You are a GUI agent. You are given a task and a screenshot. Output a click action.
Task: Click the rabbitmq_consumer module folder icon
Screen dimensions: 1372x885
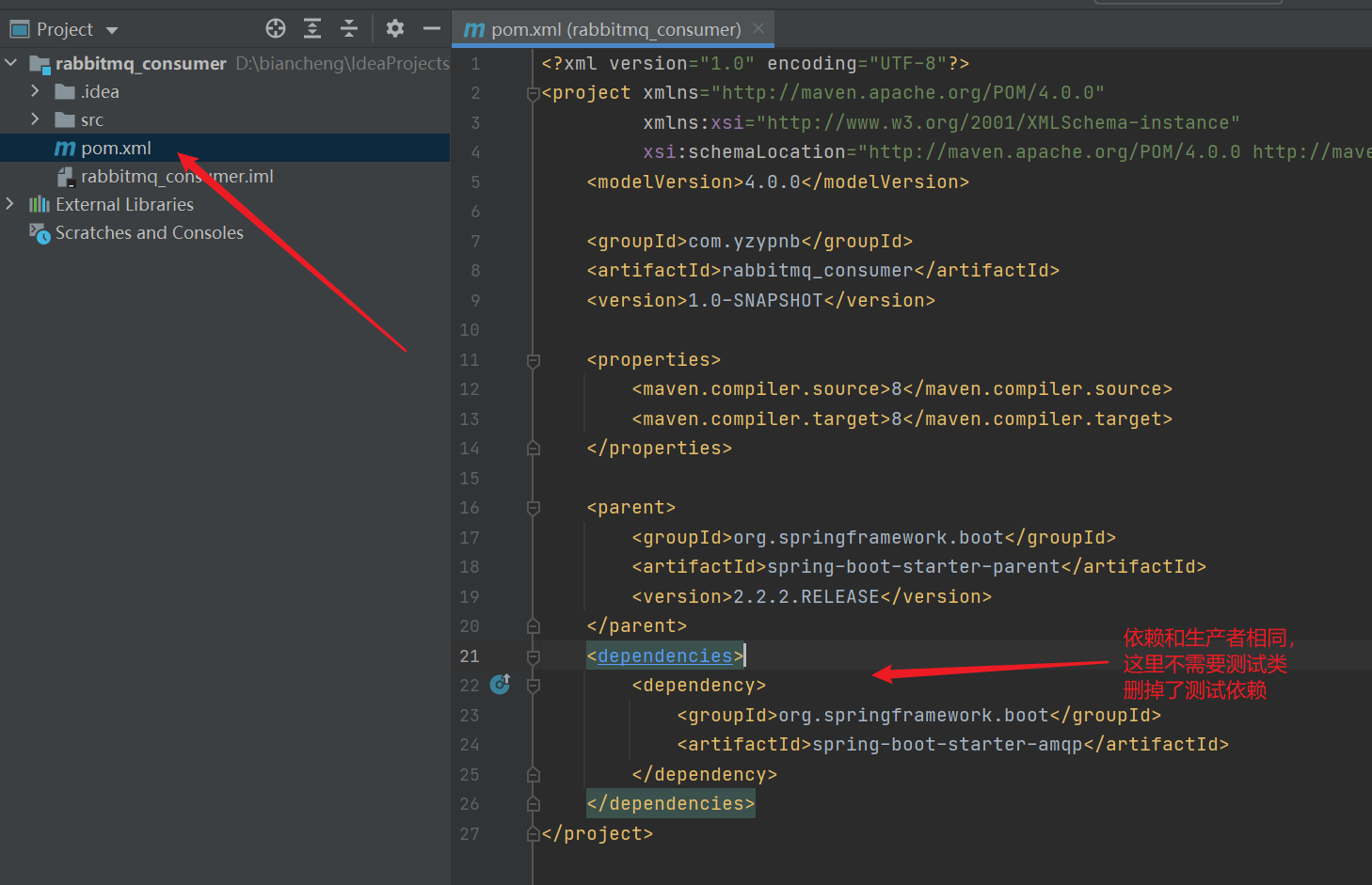pyautogui.click(x=40, y=64)
